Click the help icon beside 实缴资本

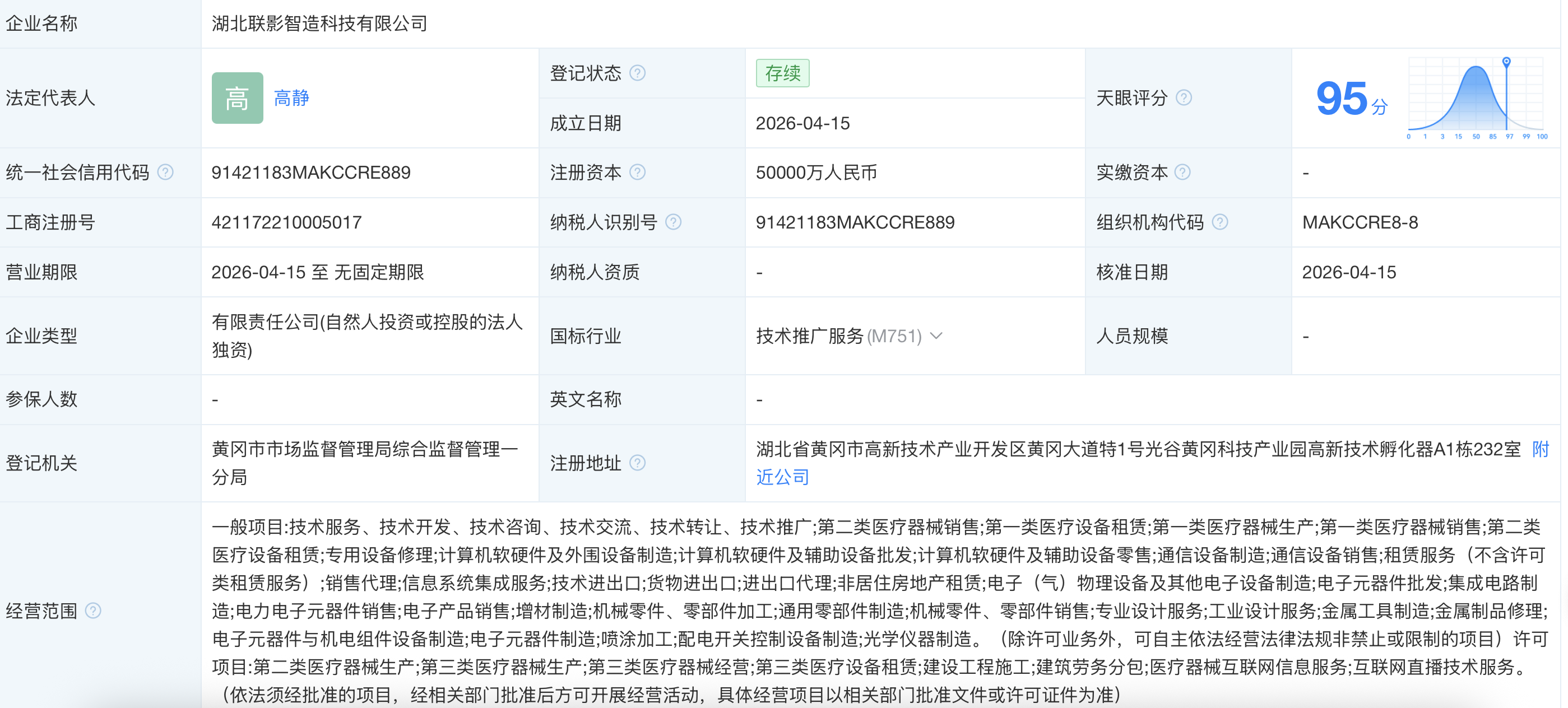click(x=1184, y=172)
